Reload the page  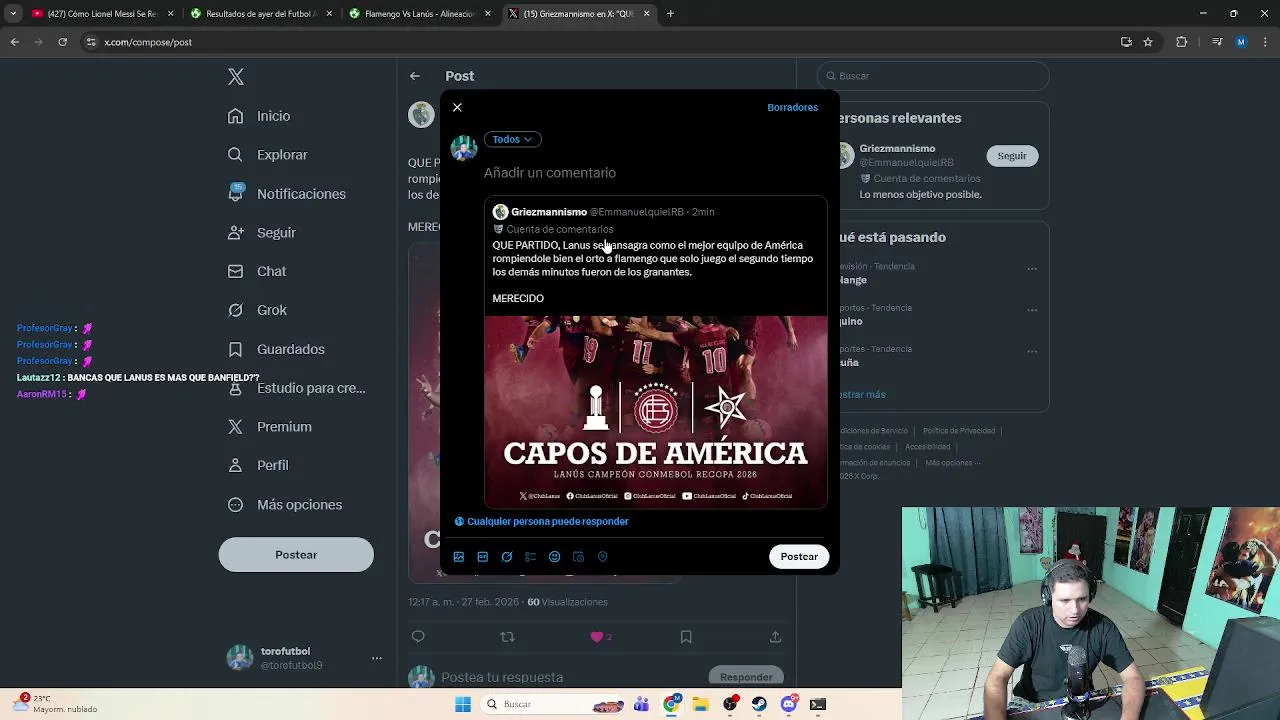coord(62,42)
